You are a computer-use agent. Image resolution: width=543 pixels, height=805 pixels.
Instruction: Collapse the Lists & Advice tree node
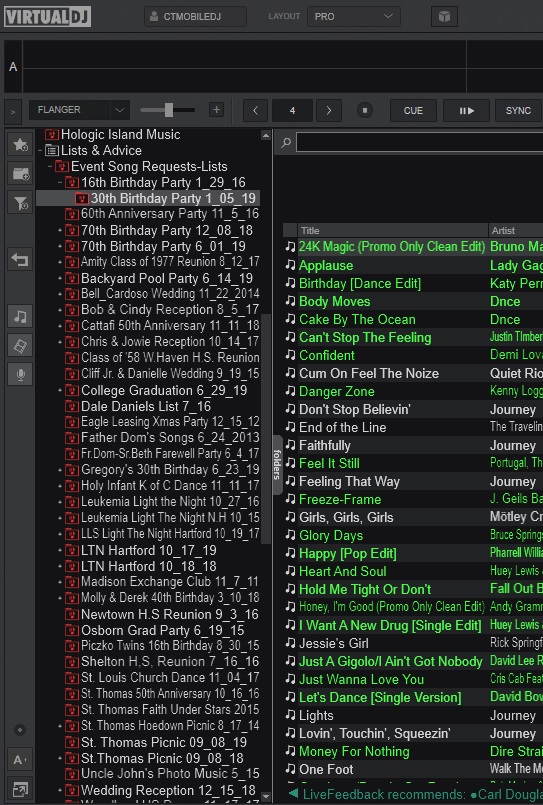coord(40,151)
